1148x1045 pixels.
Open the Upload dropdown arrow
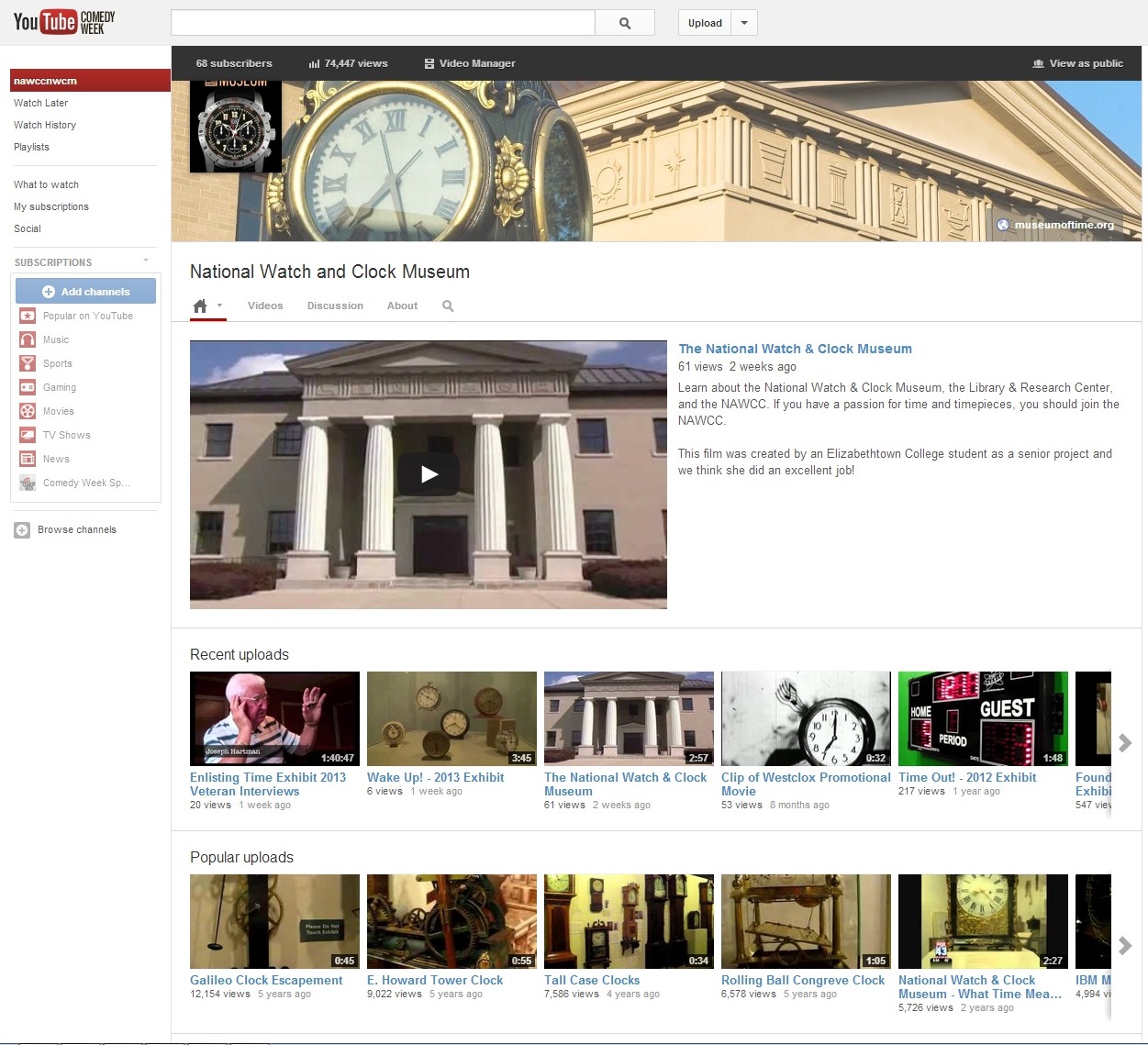(744, 23)
